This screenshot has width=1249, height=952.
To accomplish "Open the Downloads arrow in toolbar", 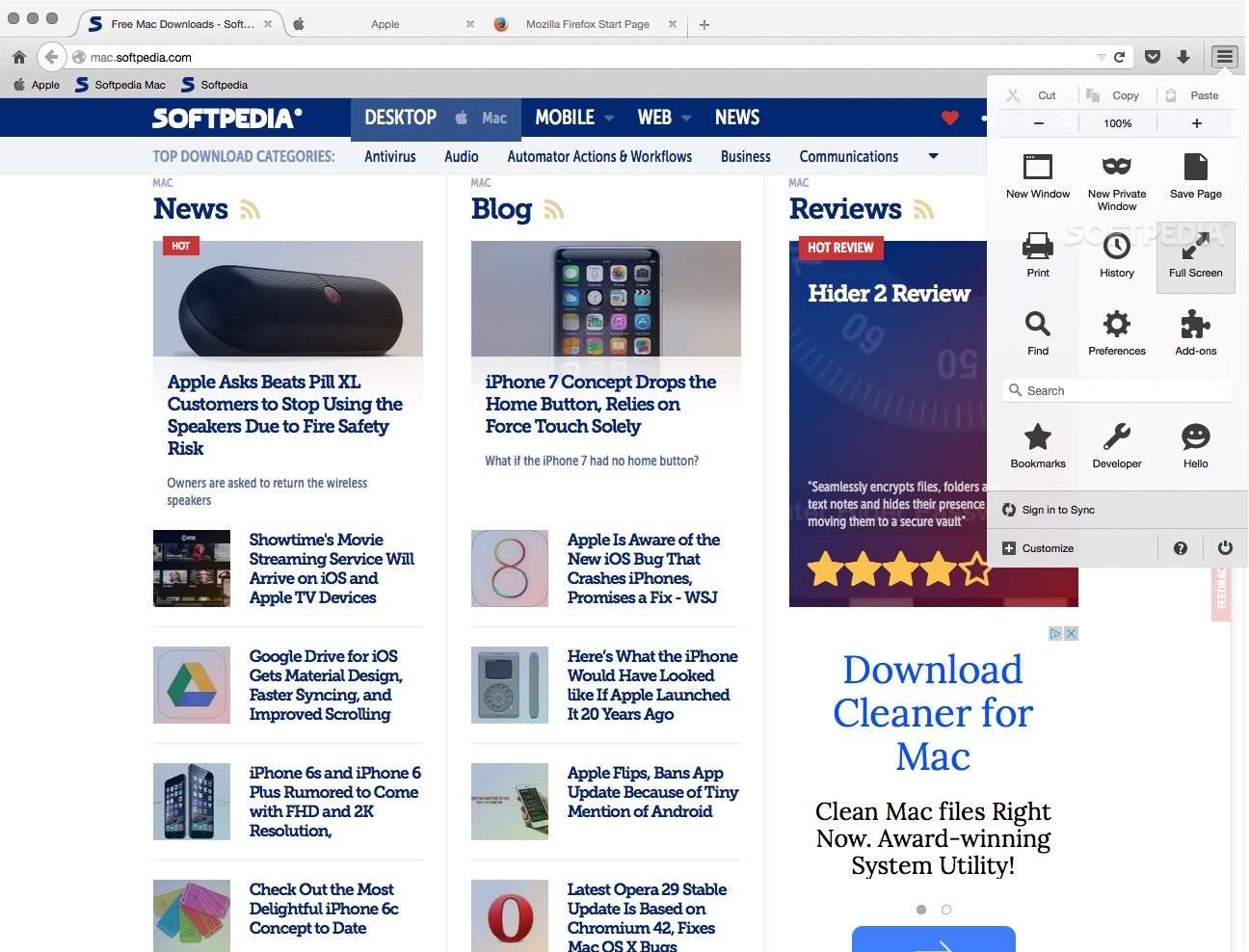I will [x=1183, y=57].
